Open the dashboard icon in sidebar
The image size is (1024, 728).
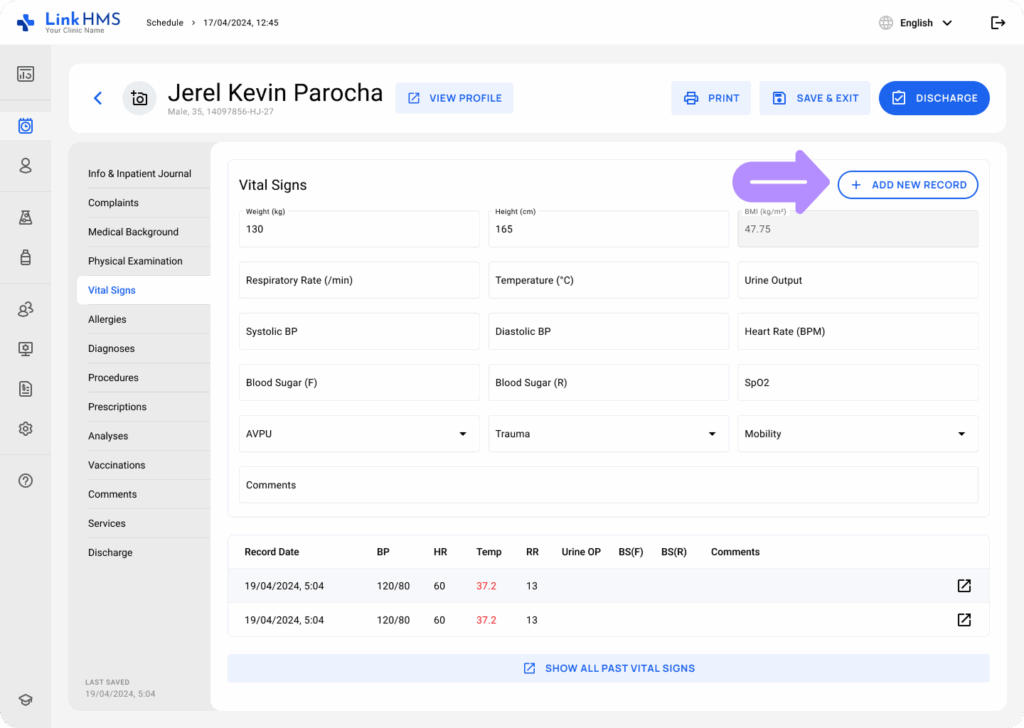[x=25, y=74]
